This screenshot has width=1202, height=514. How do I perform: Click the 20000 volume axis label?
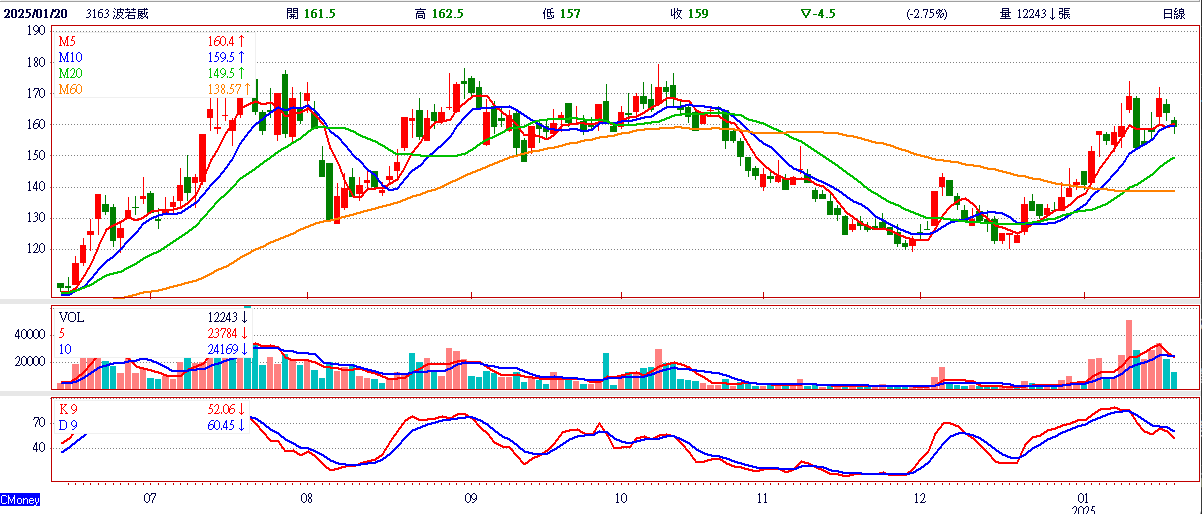click(30, 361)
